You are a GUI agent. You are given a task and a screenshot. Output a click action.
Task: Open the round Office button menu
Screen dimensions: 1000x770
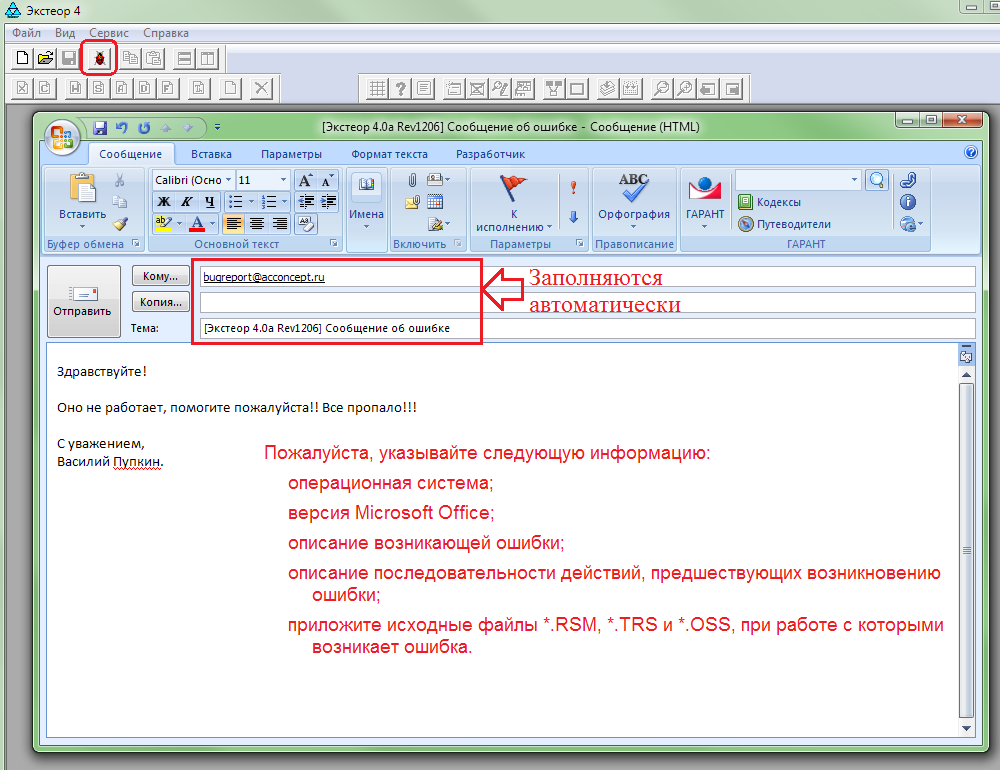pos(62,137)
